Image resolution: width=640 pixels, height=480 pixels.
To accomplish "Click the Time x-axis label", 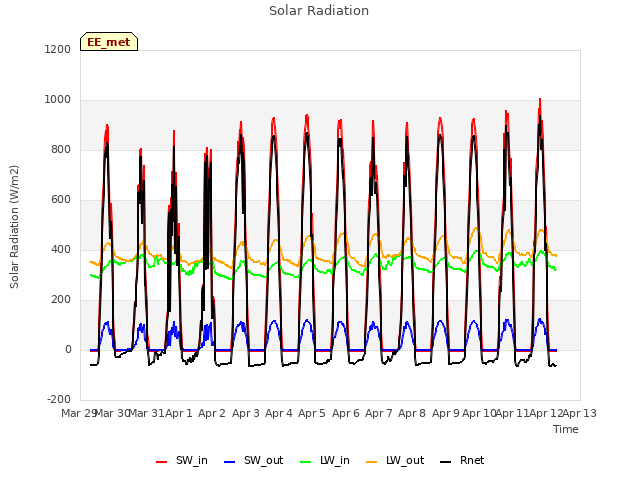I will coord(566,429).
